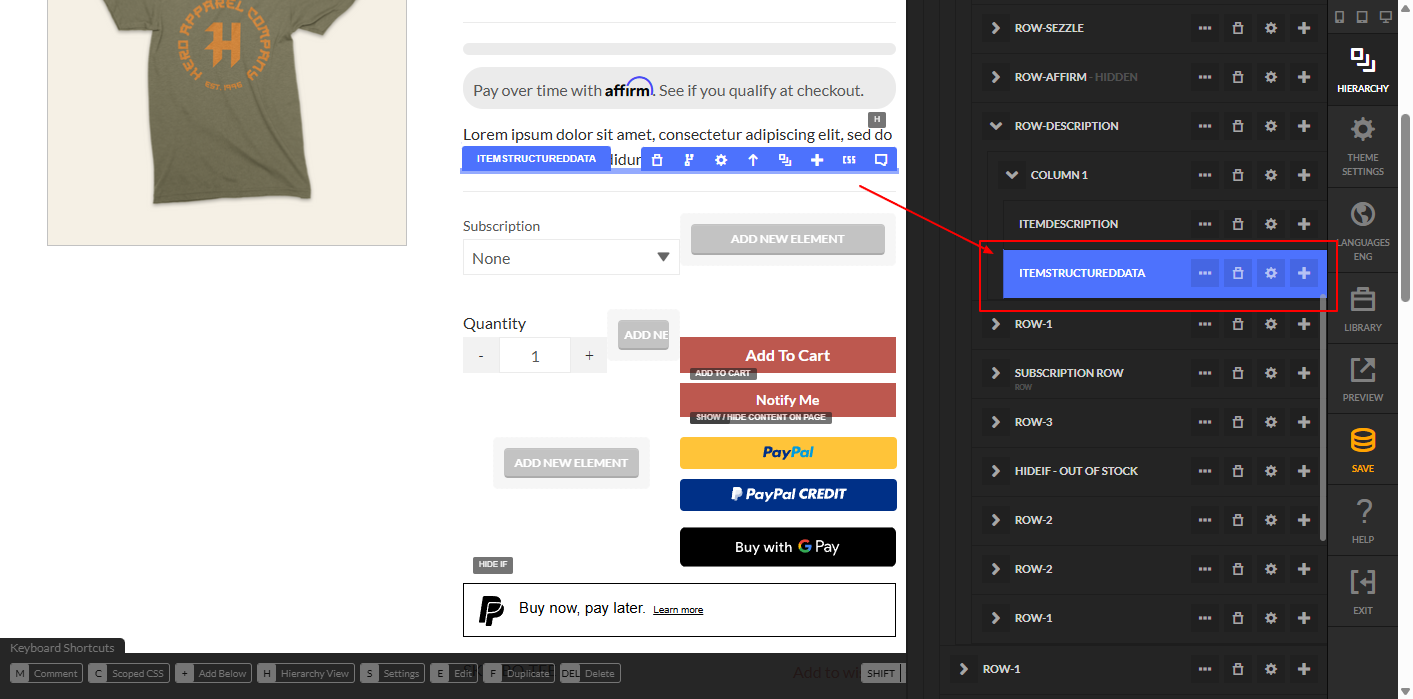The width and height of the screenshot is (1413, 699).
Task: Click the Affirm pay over time banner
Action: tap(679, 89)
